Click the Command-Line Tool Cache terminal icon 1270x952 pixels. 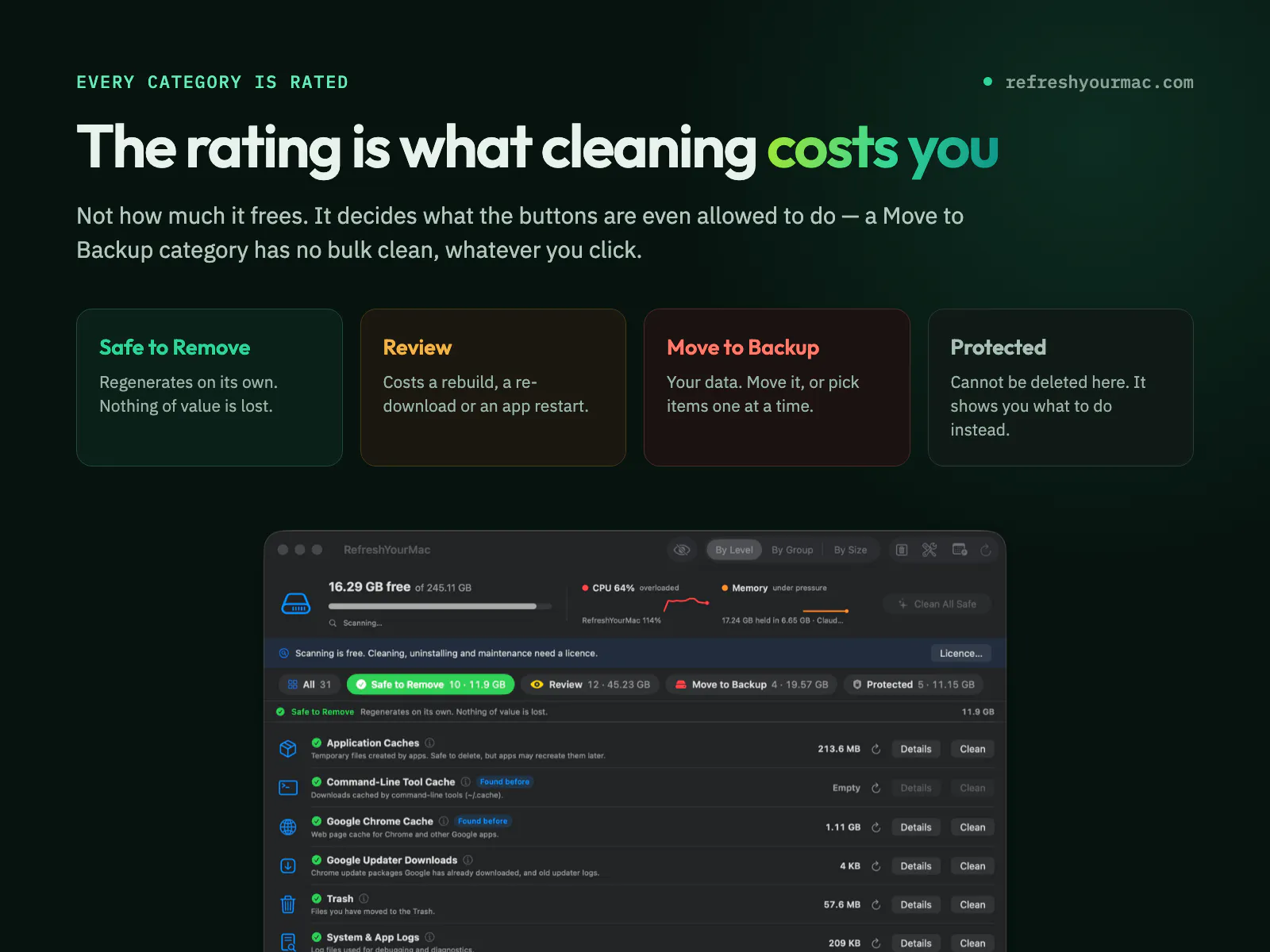coord(288,788)
